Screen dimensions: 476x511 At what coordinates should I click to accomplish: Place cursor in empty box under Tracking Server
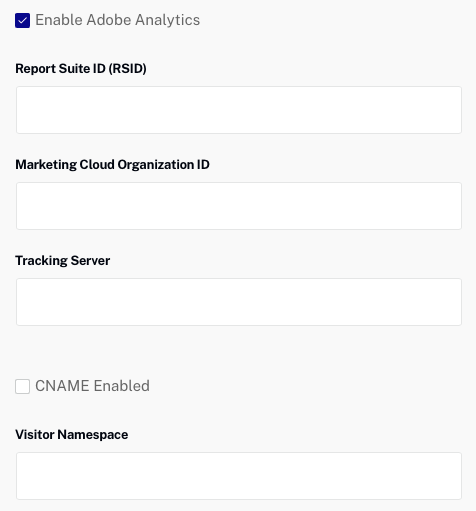pos(239,302)
